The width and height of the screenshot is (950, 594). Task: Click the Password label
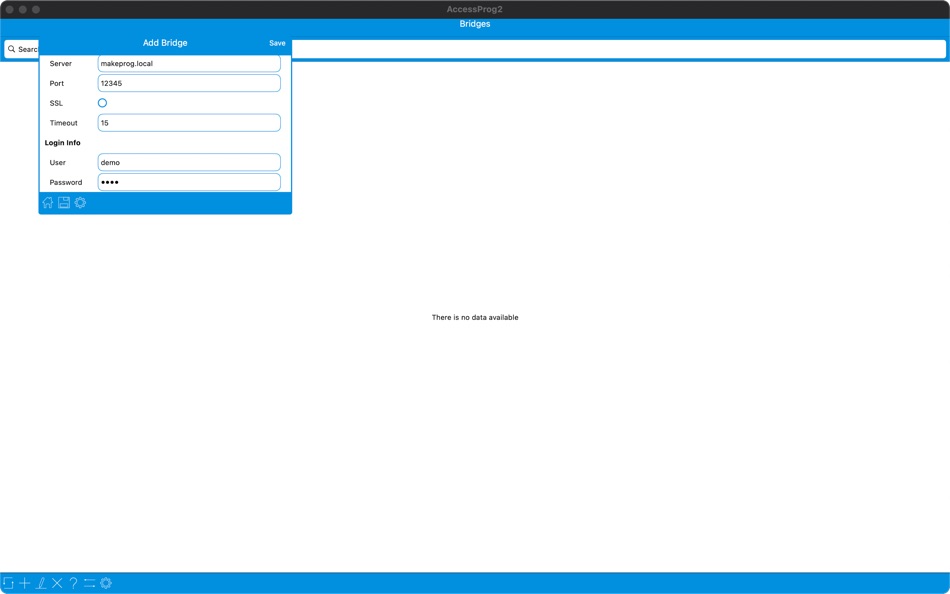66,182
